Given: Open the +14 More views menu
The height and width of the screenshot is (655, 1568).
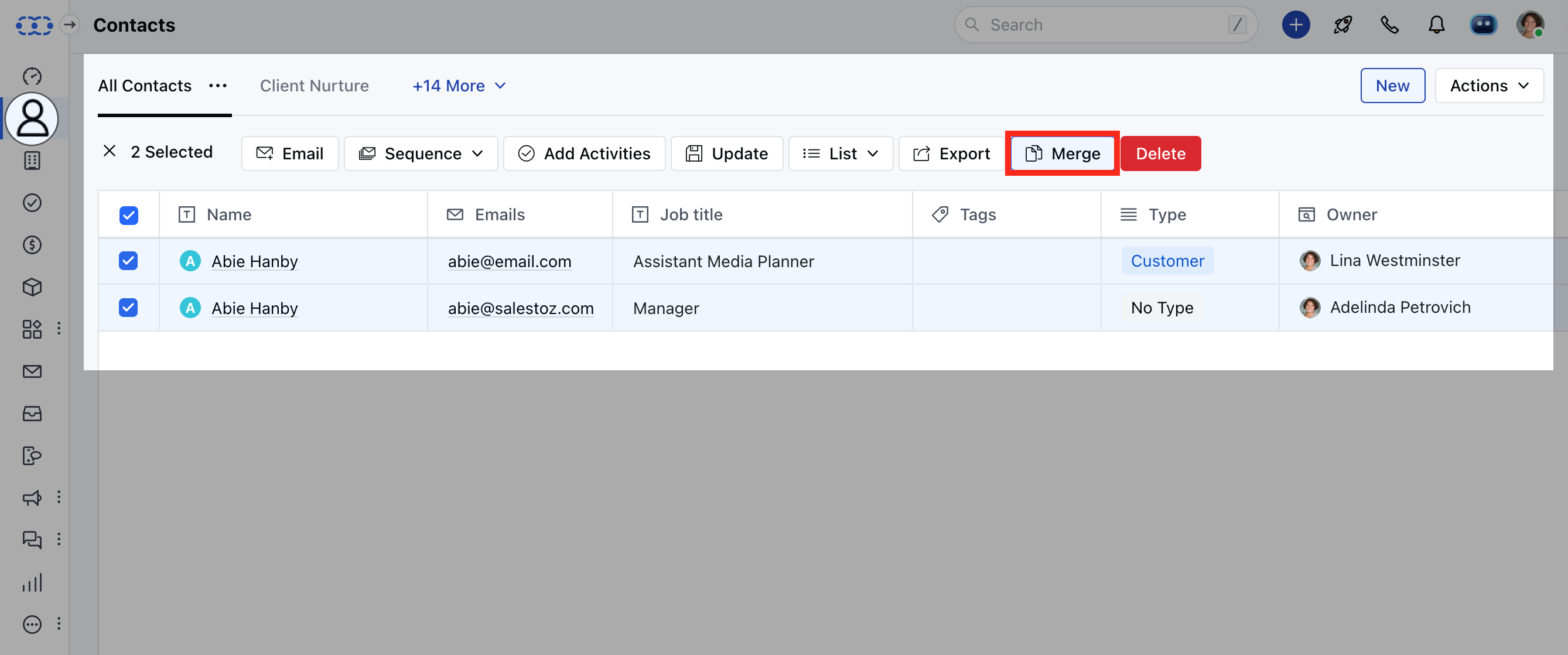Looking at the screenshot, I should point(459,86).
